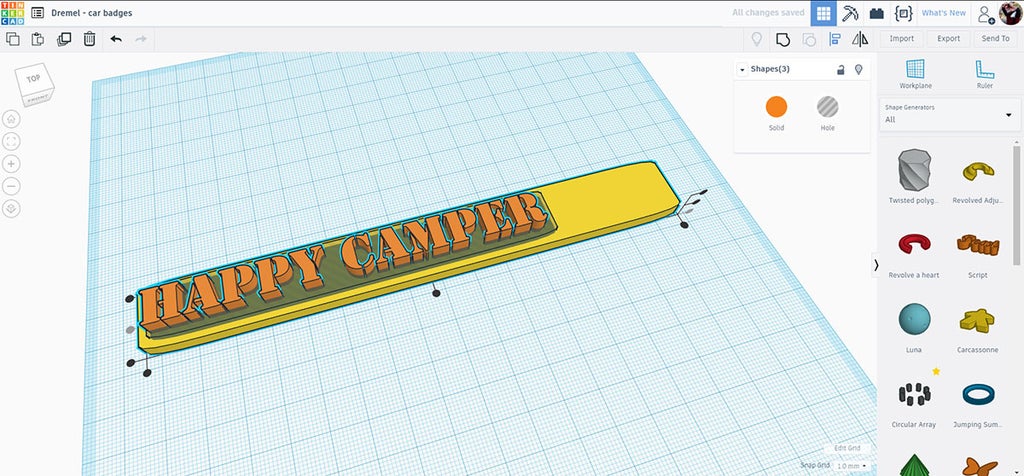The height and width of the screenshot is (476, 1024).
Task: Click the Duplicate and repeat icon
Action: tap(64, 39)
